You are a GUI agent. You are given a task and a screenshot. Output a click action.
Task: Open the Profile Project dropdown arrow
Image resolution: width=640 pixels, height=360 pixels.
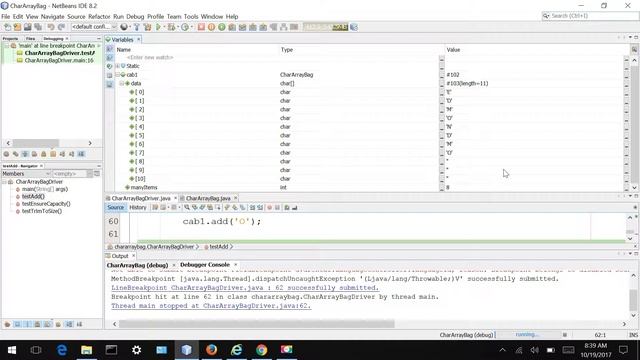coord(191,27)
